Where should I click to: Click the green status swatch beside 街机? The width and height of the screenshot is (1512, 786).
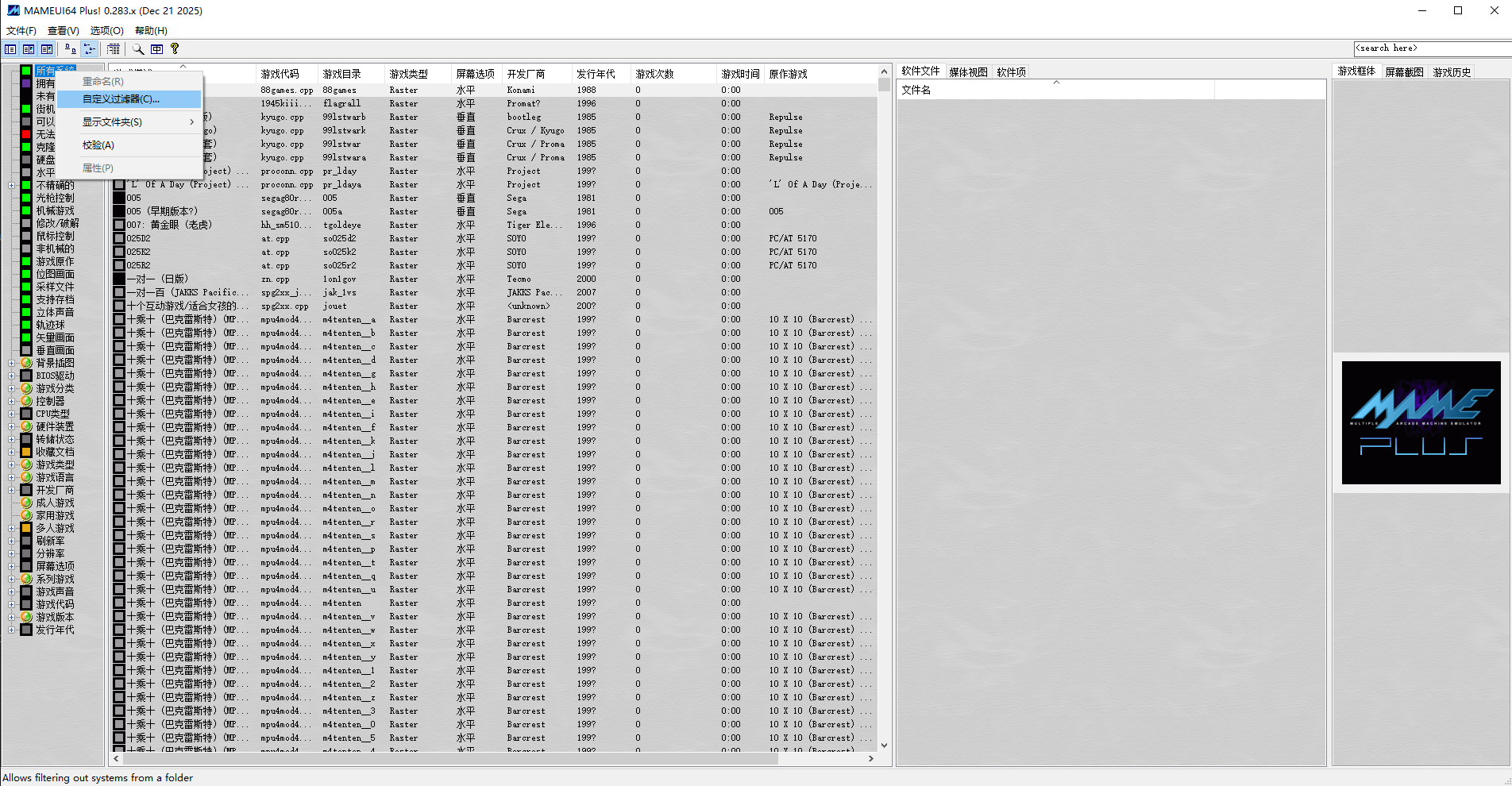26,108
